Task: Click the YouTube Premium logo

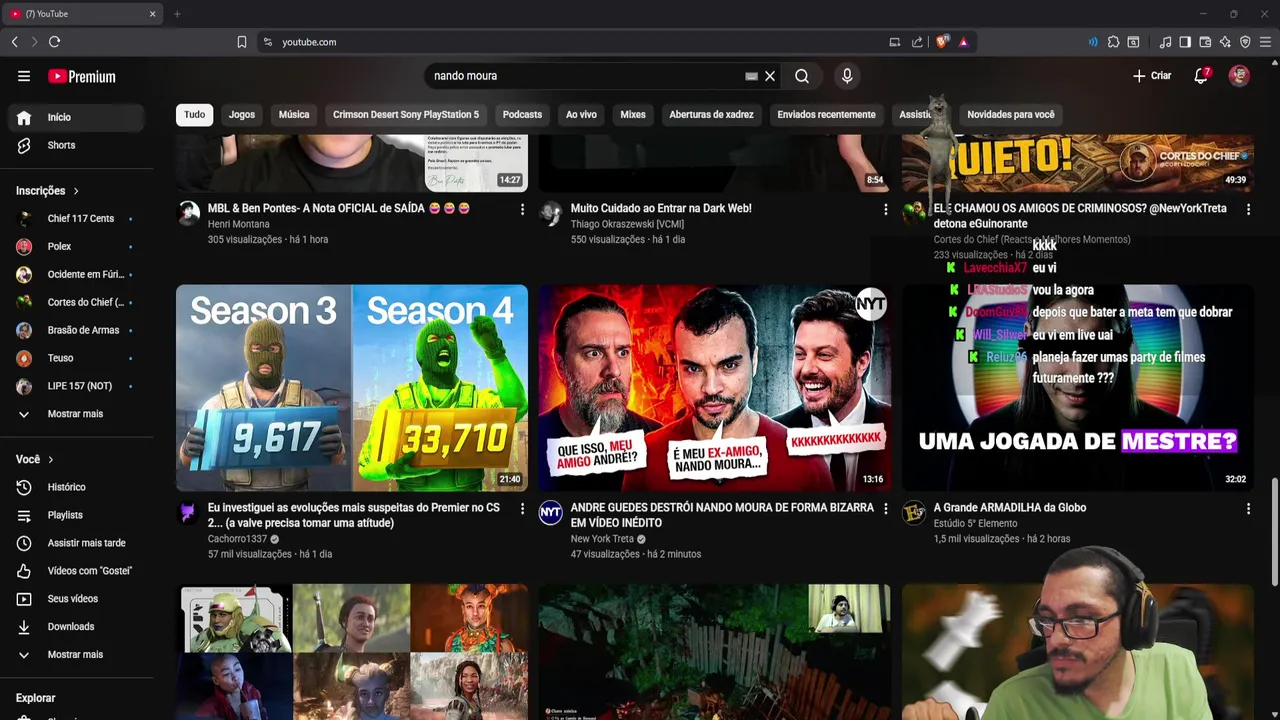Action: click(82, 76)
